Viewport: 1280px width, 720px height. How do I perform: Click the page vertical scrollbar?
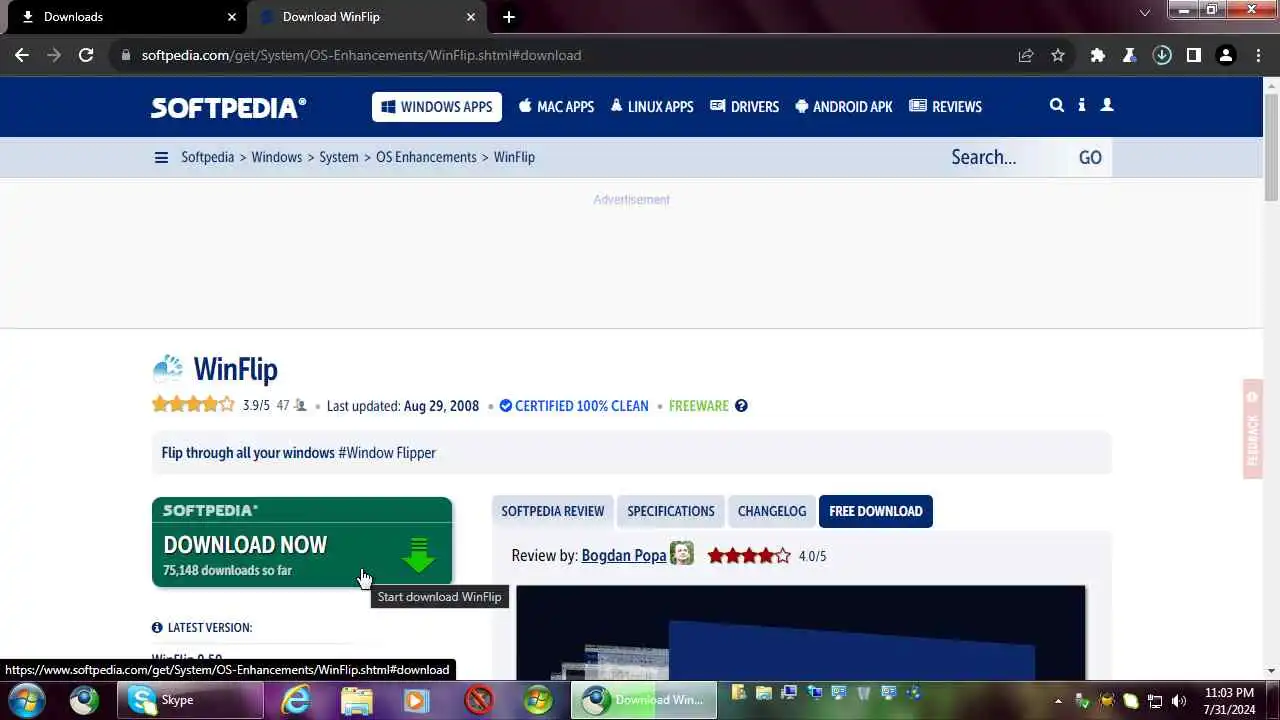[1271, 146]
